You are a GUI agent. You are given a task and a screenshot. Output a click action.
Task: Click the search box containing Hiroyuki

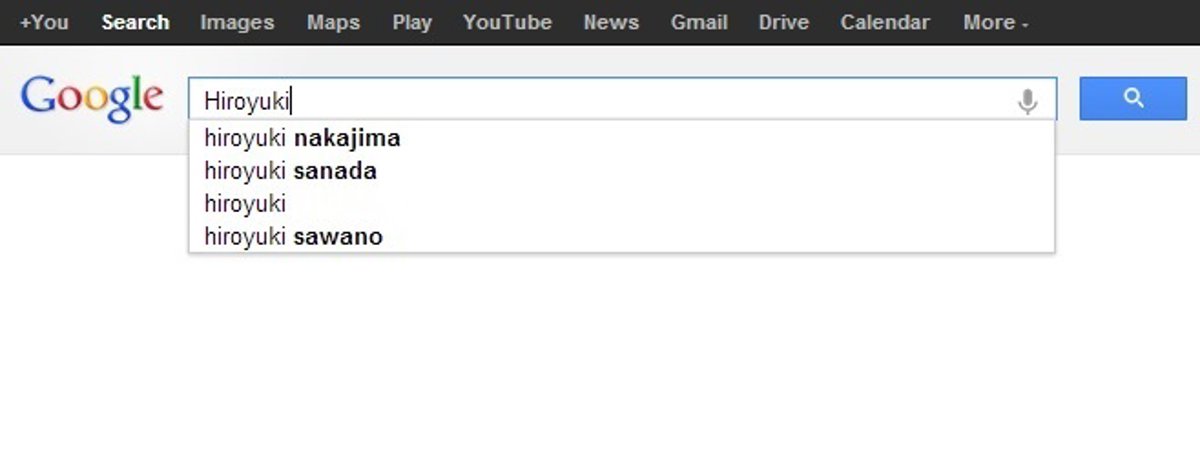[x=600, y=100]
